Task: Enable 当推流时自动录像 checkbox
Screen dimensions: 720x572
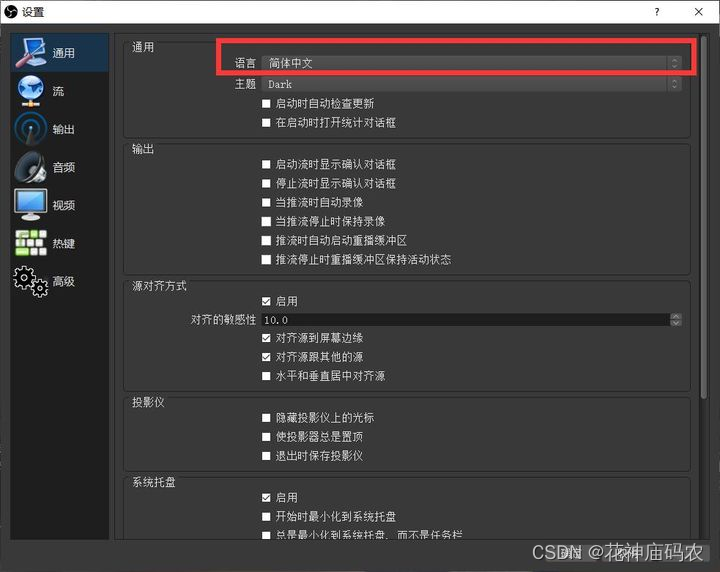Action: coord(266,202)
